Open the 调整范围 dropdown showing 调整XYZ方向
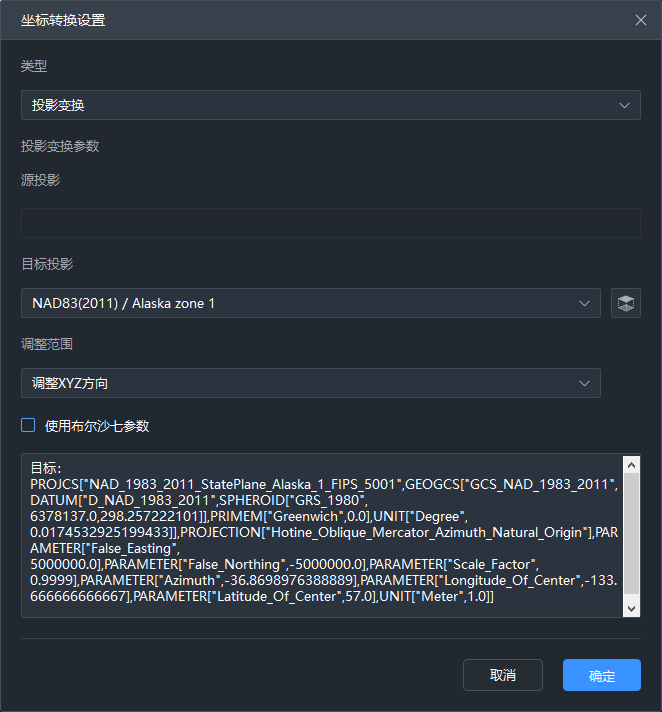The image size is (662, 712). pos(300,383)
